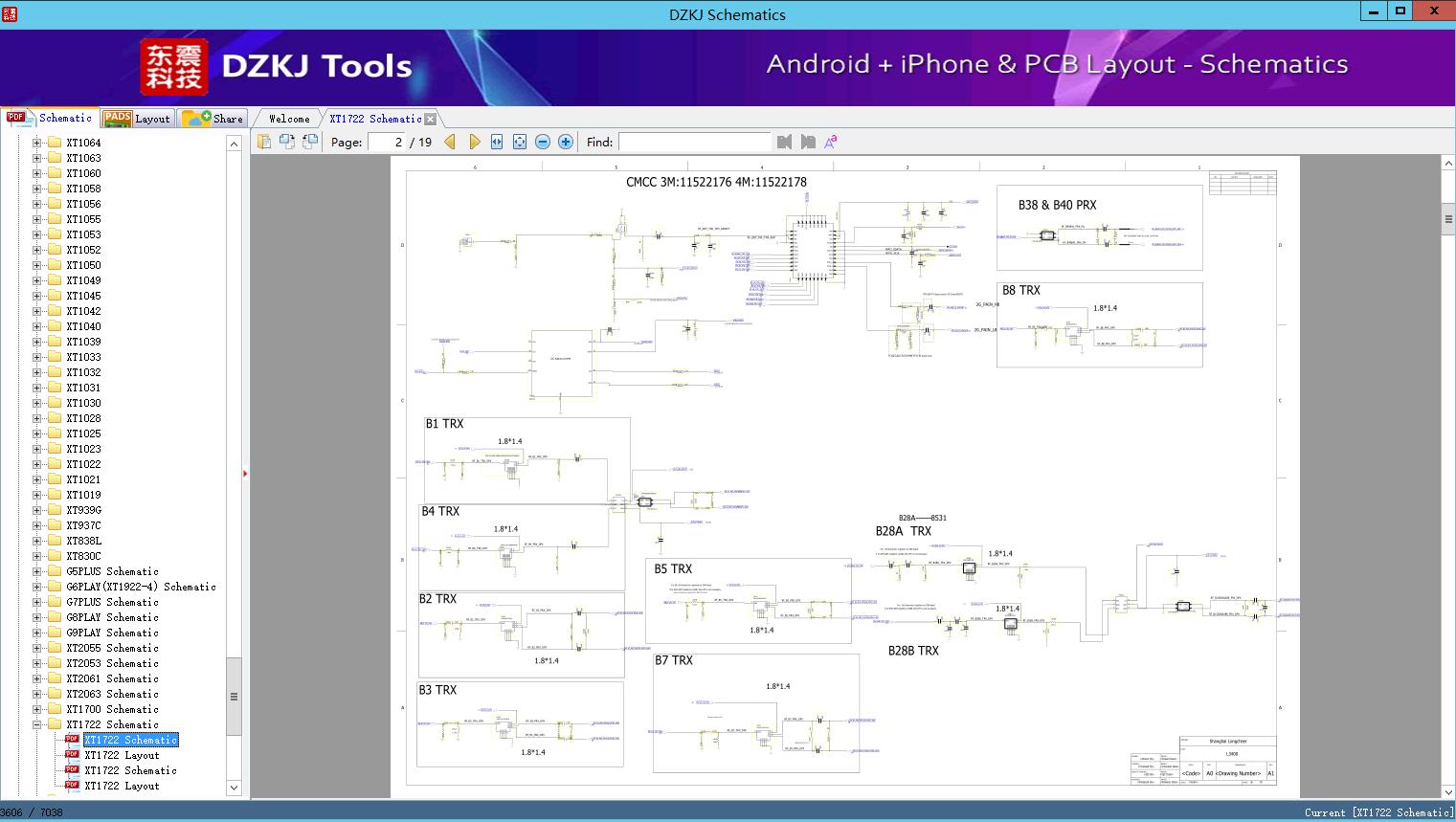Viewport: 1456px width, 822px height.
Task: Zoom out with the minus icon
Action: (543, 142)
